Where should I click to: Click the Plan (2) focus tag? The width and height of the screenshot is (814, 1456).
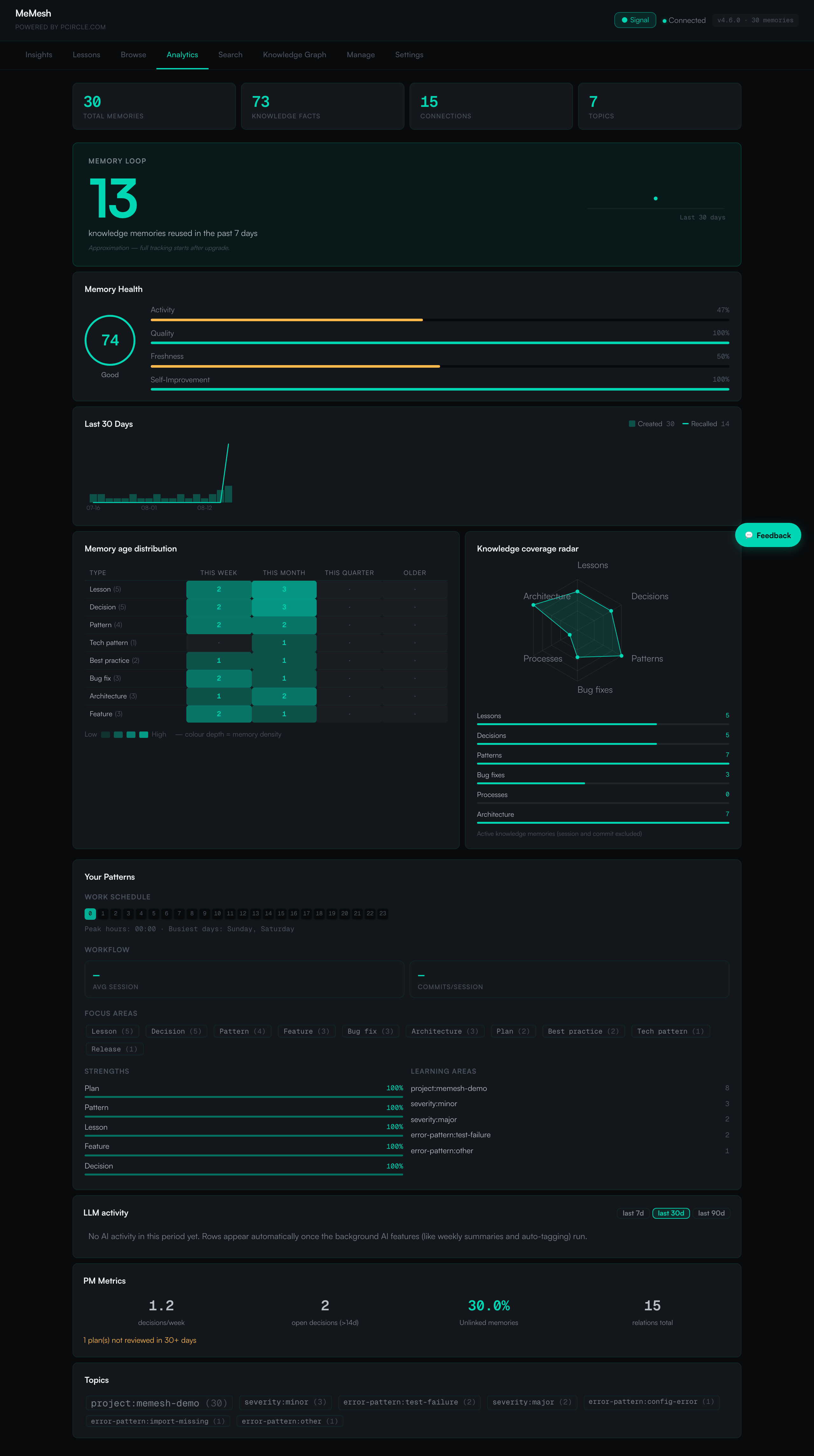pyautogui.click(x=513, y=1031)
